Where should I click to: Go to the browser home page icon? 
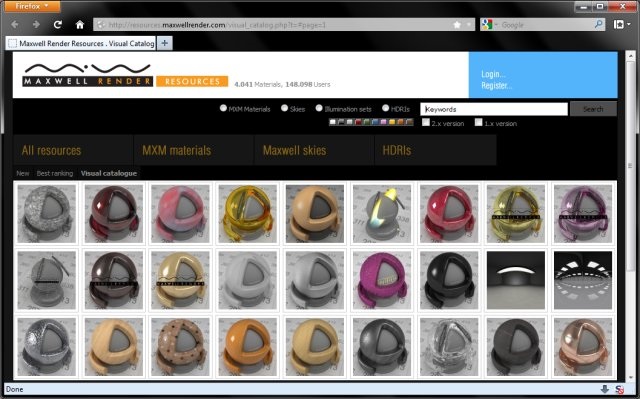point(80,24)
